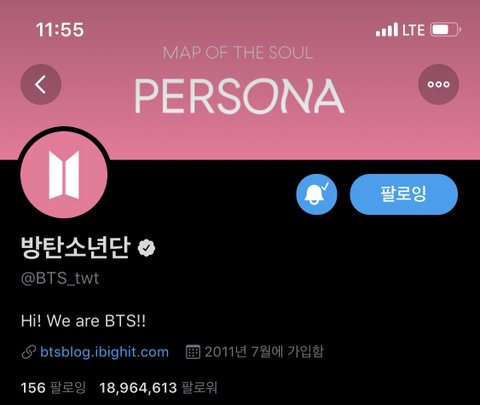Tap the cellular signal bars icon

(387, 30)
